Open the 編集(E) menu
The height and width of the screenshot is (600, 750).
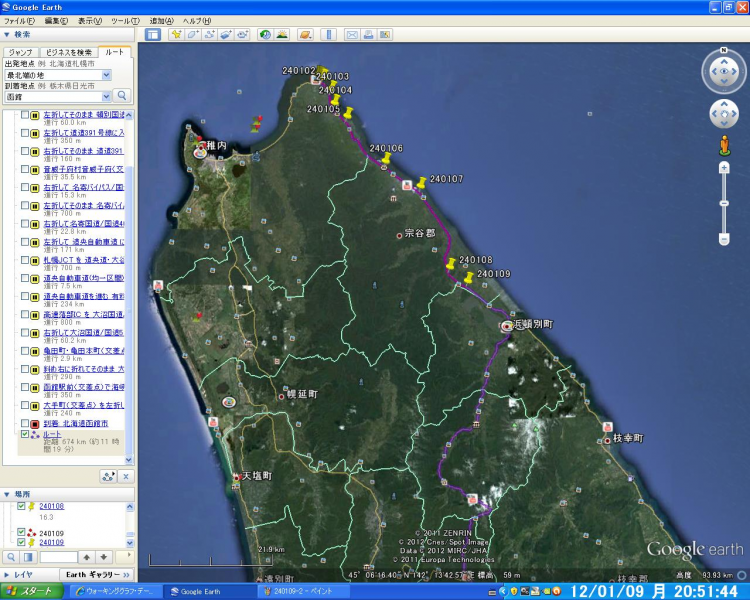(x=56, y=21)
